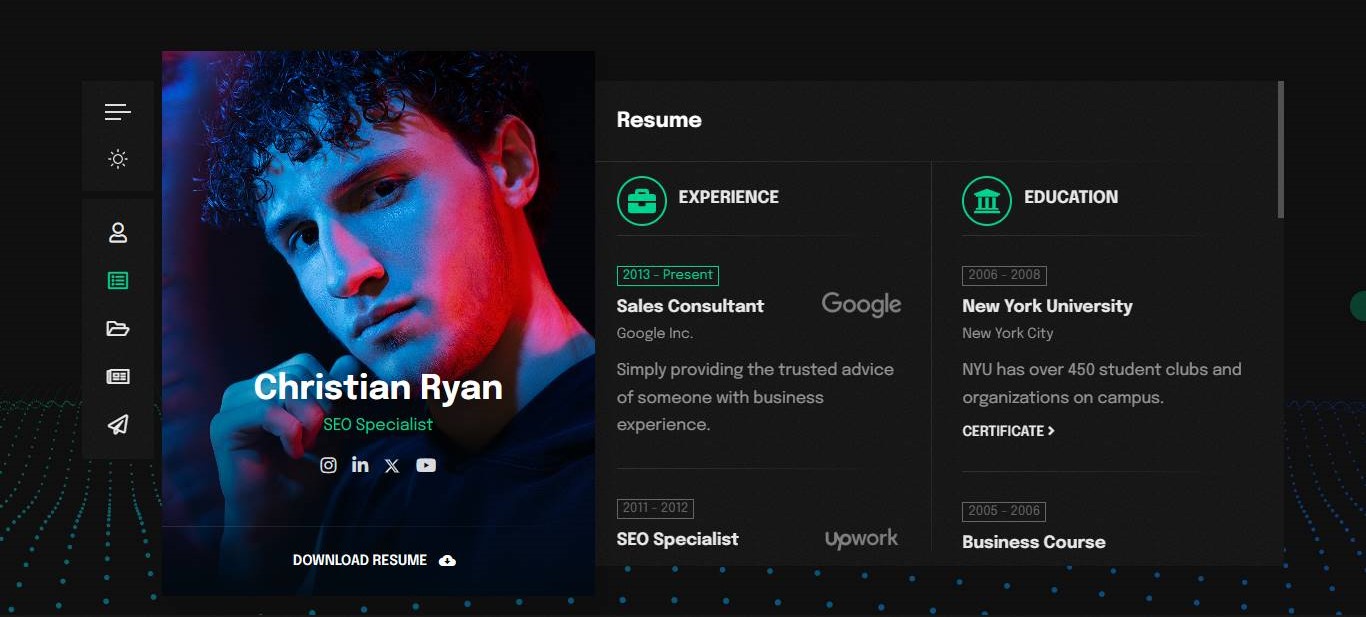This screenshot has width=1366, height=617.
Task: Select the Resume list icon in sidebar
Action: (118, 281)
